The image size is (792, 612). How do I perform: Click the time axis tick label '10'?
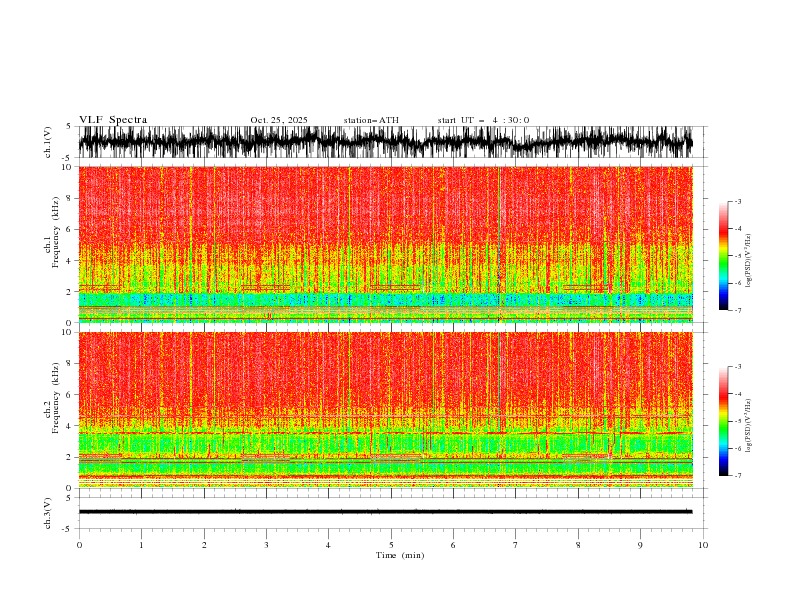[703, 545]
